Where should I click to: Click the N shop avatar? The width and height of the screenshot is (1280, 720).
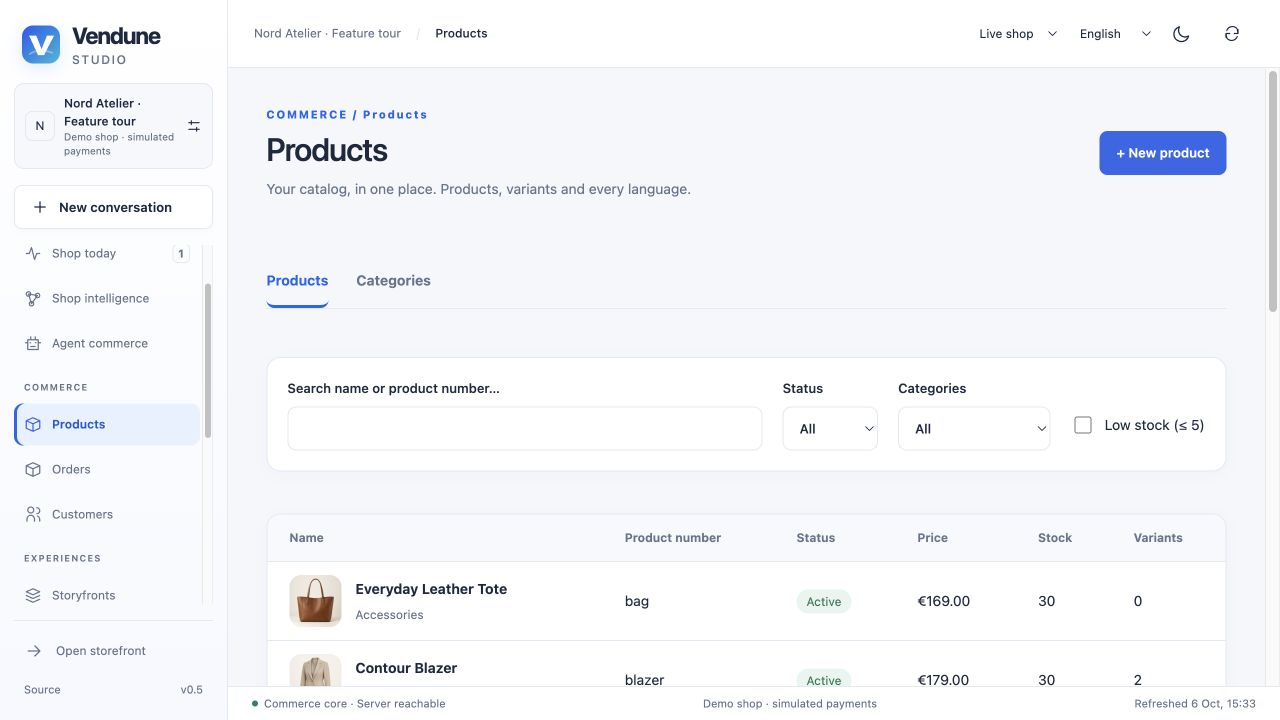[40, 126]
